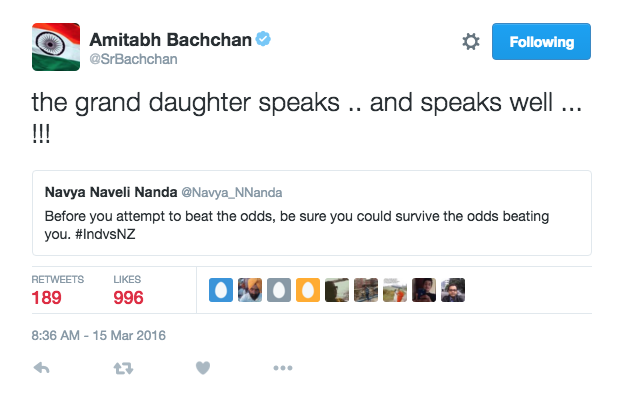This screenshot has width=625, height=400.
Task: Open the three-dots more options menu
Action: 283,368
